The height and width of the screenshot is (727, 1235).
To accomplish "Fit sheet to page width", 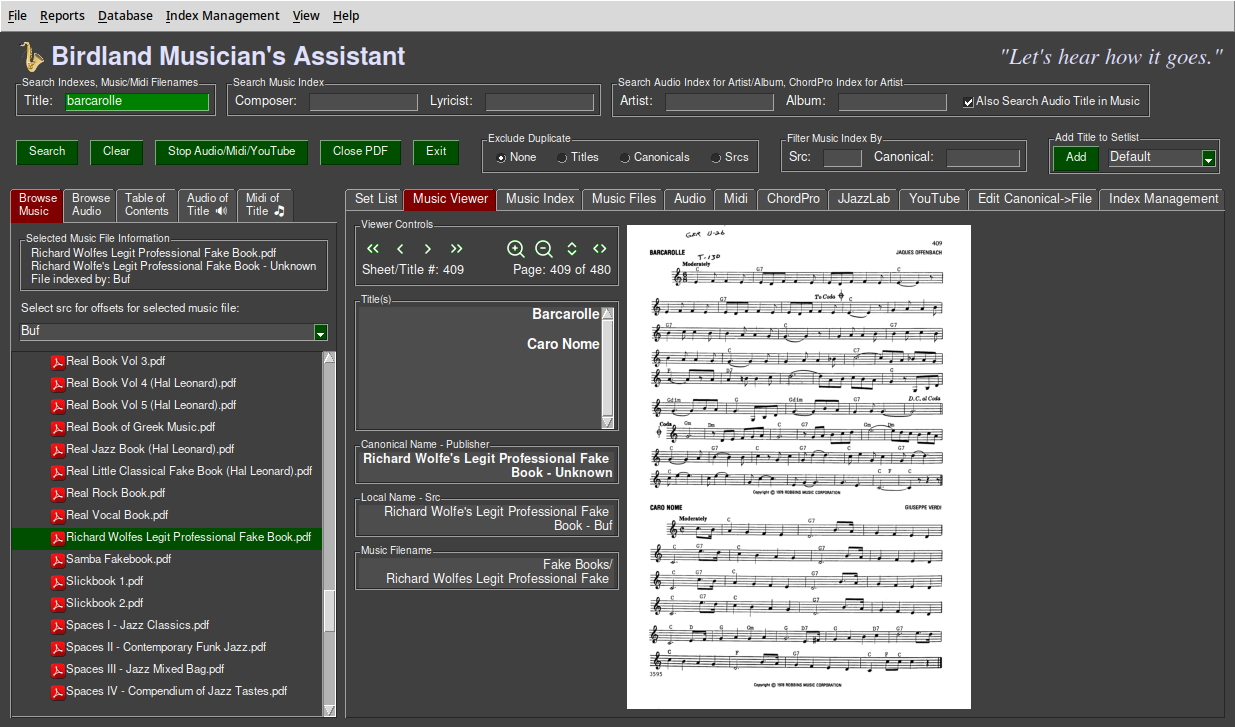I will [x=598, y=249].
